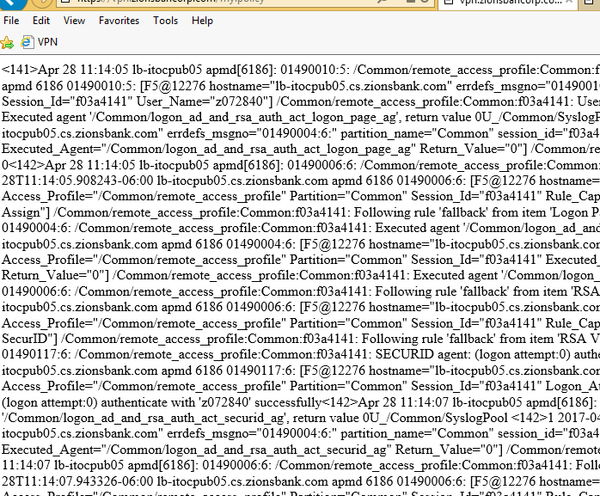The height and width of the screenshot is (496, 600).
Task: Open the Edit menu
Action: tap(41, 20)
